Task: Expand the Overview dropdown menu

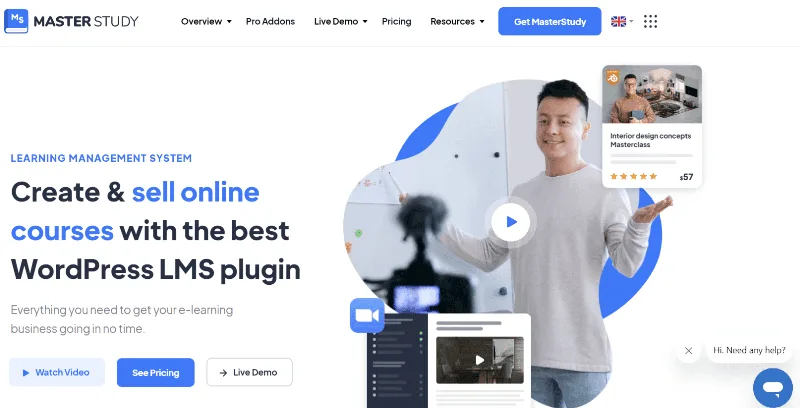Action: pos(206,21)
